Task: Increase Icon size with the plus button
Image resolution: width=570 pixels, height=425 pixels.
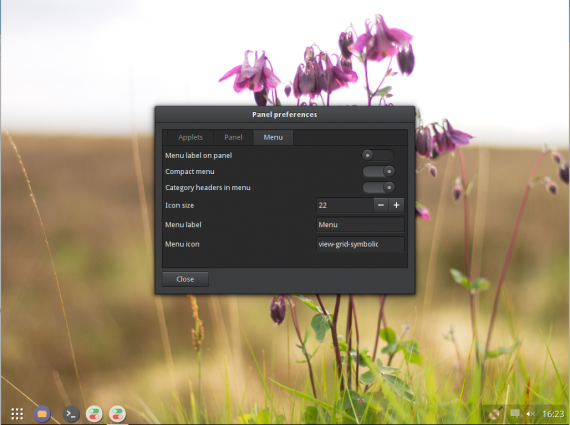Action: (396, 205)
